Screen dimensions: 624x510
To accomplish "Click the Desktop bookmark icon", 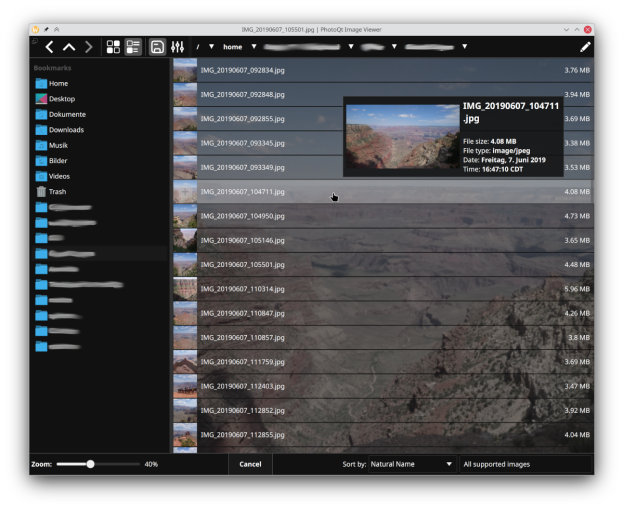I will coord(41,99).
